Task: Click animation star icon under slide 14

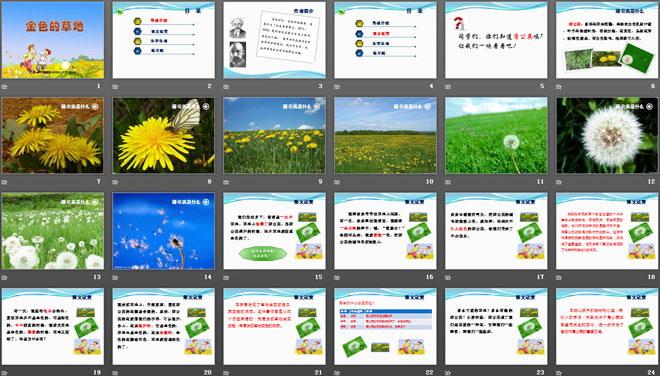Action: point(115,277)
